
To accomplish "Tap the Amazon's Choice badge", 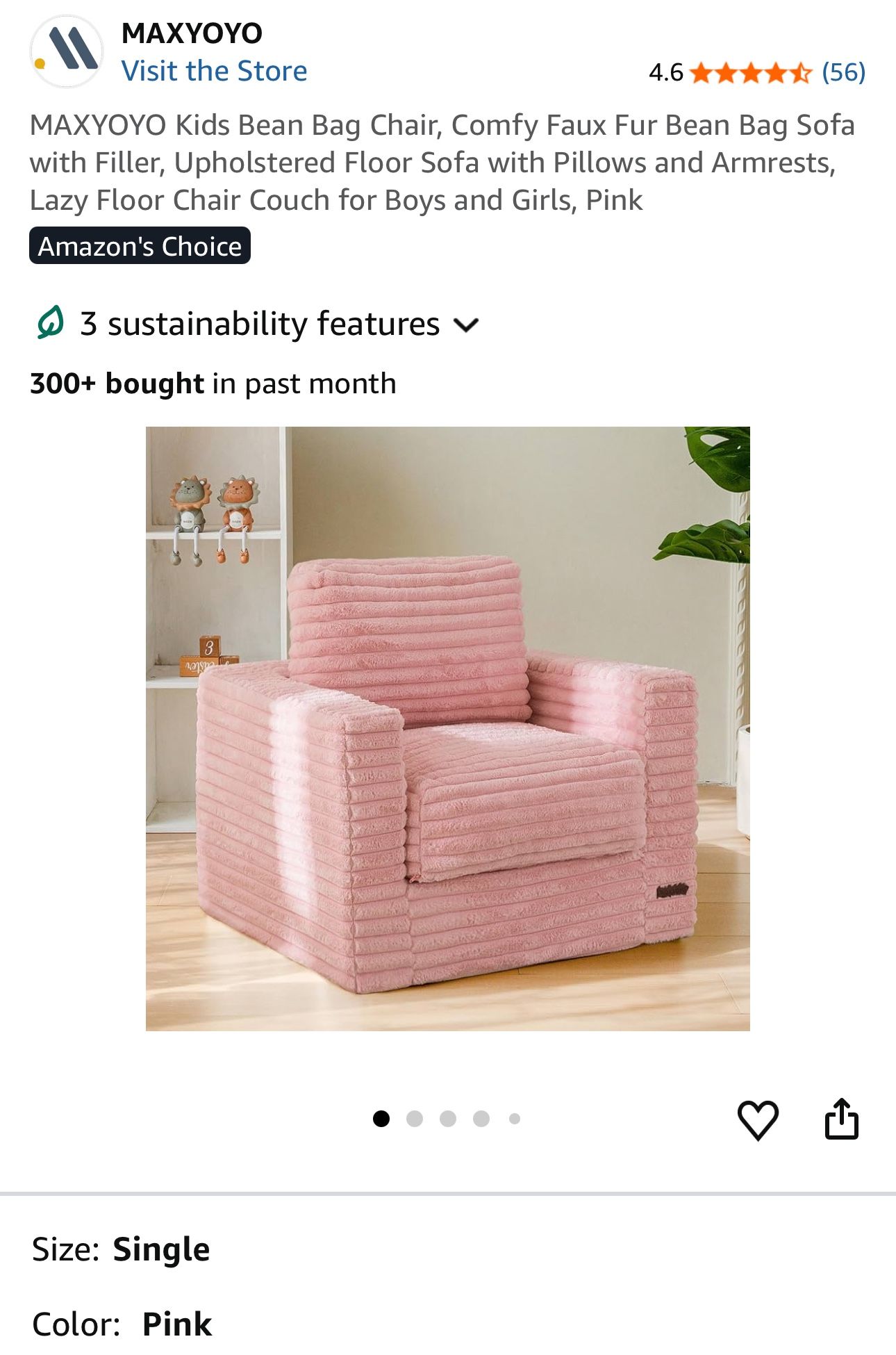I will click(140, 246).
